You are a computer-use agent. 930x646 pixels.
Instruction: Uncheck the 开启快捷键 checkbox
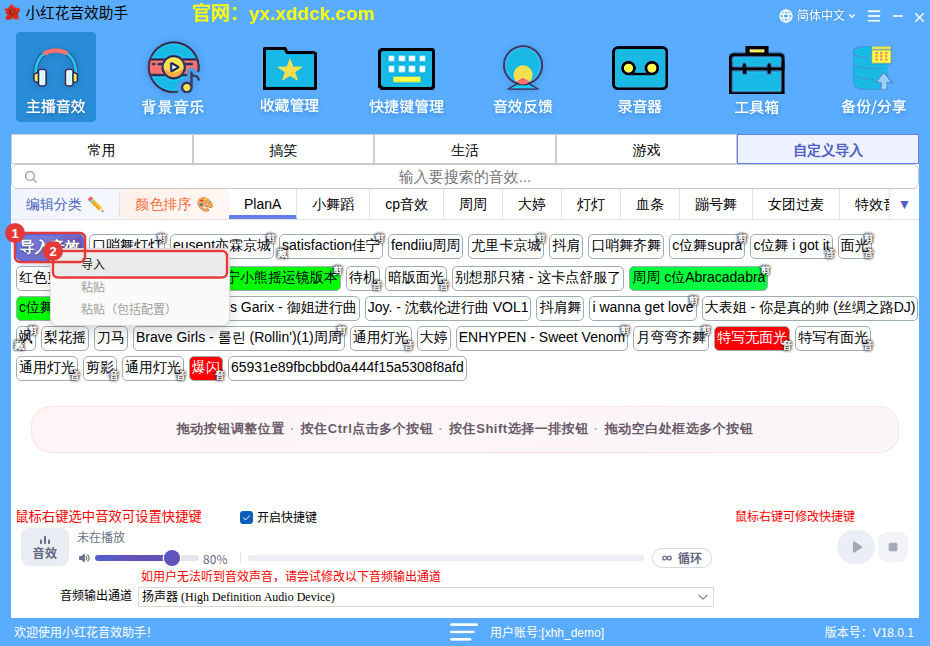(x=246, y=517)
